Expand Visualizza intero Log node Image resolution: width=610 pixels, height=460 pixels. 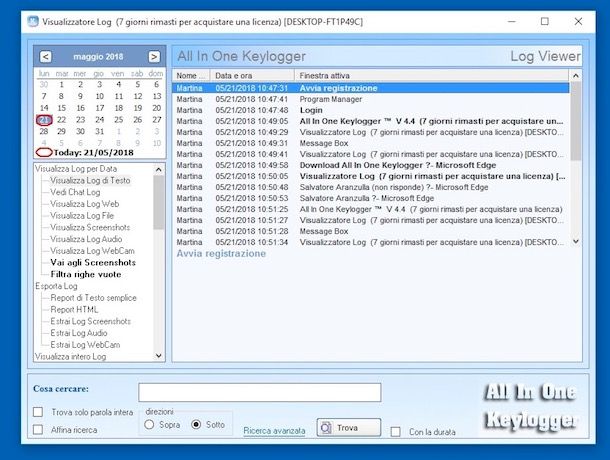[x=70, y=356]
